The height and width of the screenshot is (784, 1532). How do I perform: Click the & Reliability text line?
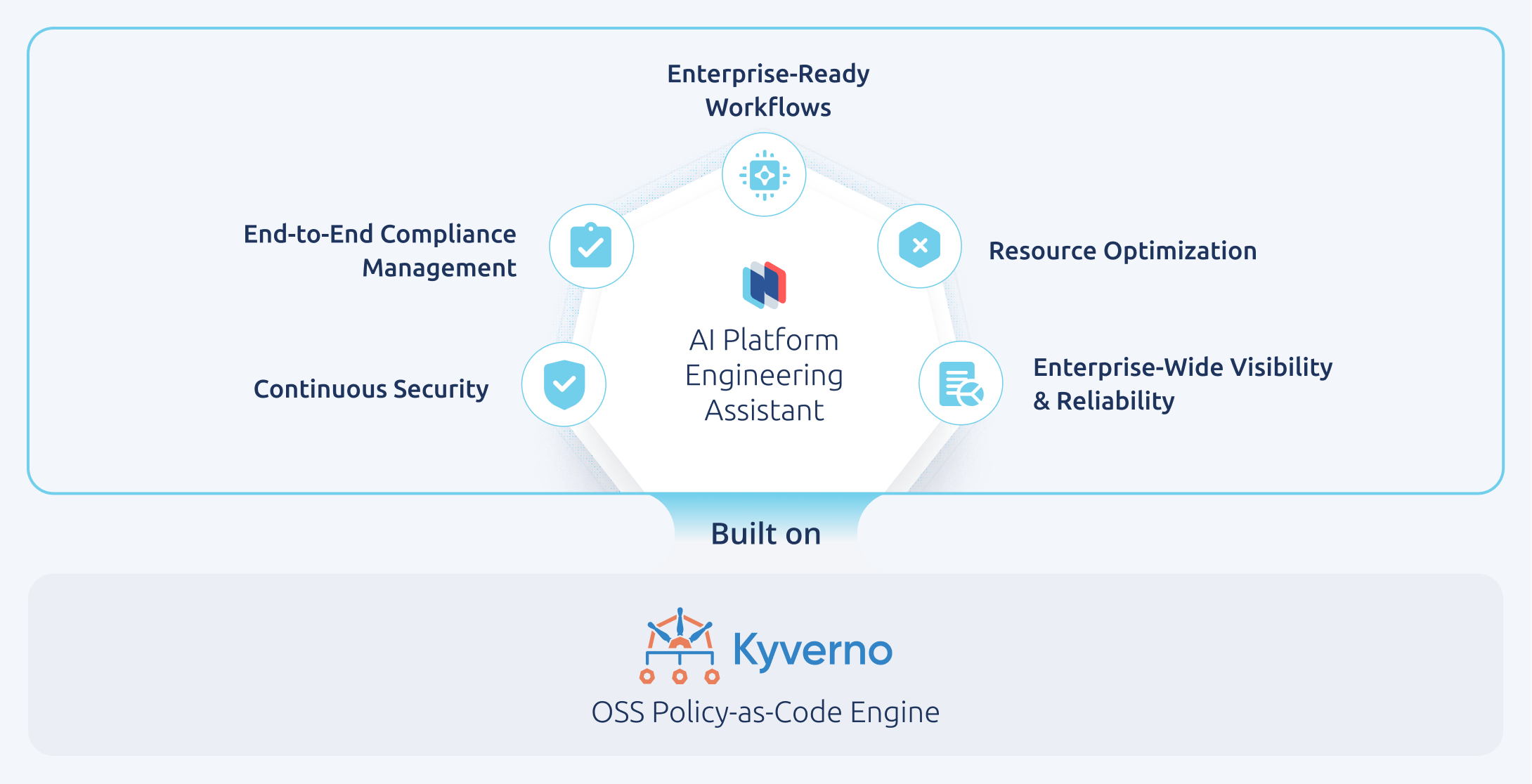(1103, 401)
